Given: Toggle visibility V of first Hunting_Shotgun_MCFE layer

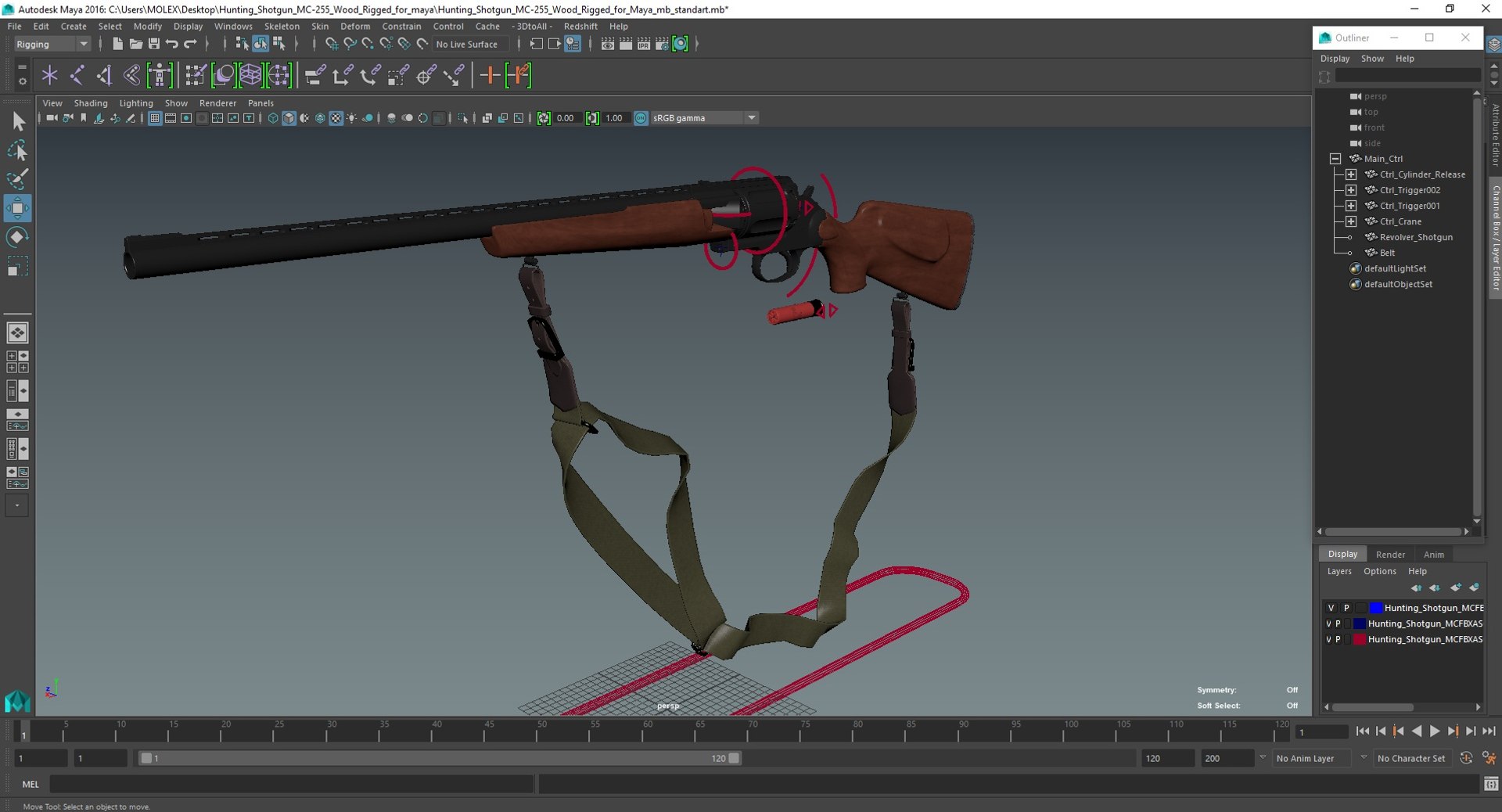Looking at the screenshot, I should click(x=1331, y=608).
